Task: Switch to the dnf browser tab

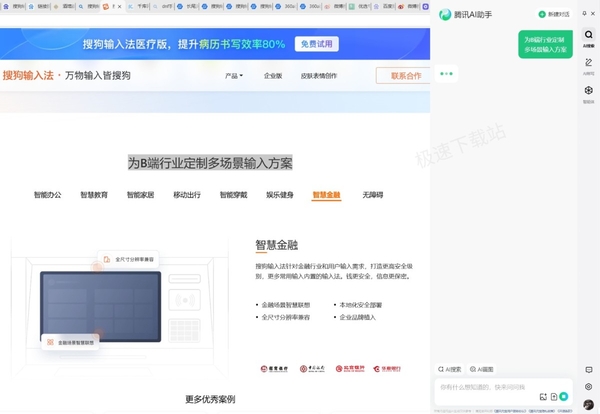Action: [163, 7]
